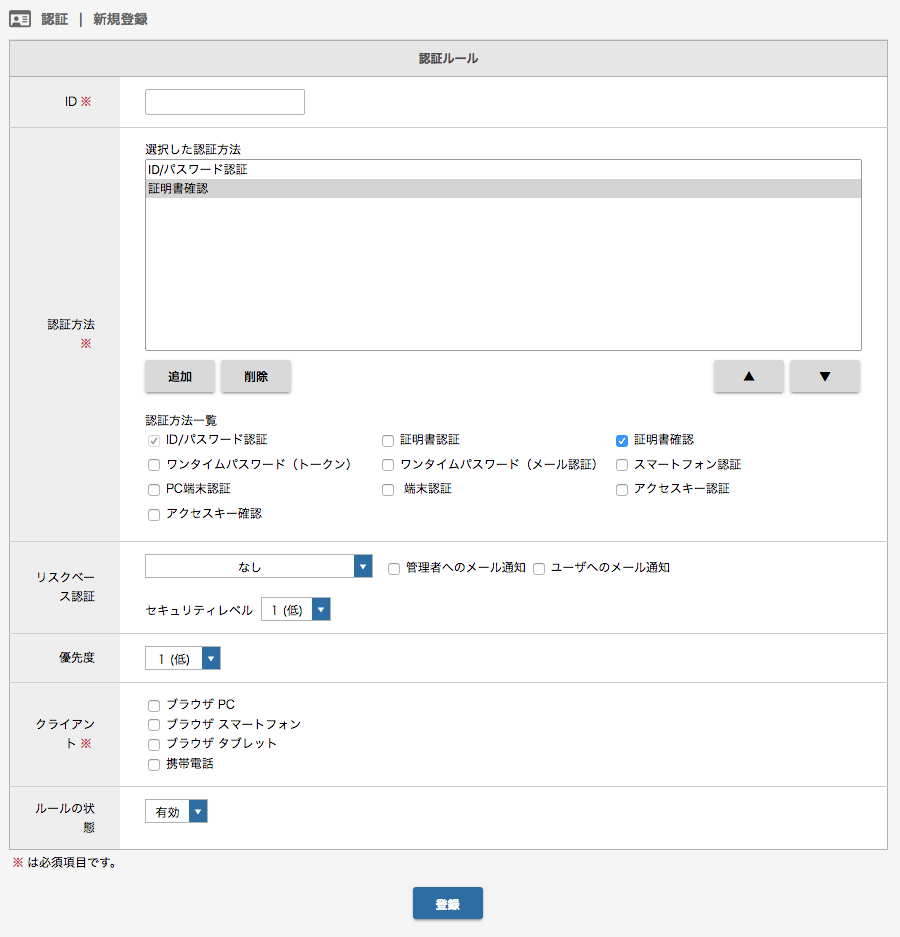This screenshot has height=937, width=900.
Task: Open the ルールの状態 有効 dropdown
Action: pyautogui.click(x=176, y=812)
